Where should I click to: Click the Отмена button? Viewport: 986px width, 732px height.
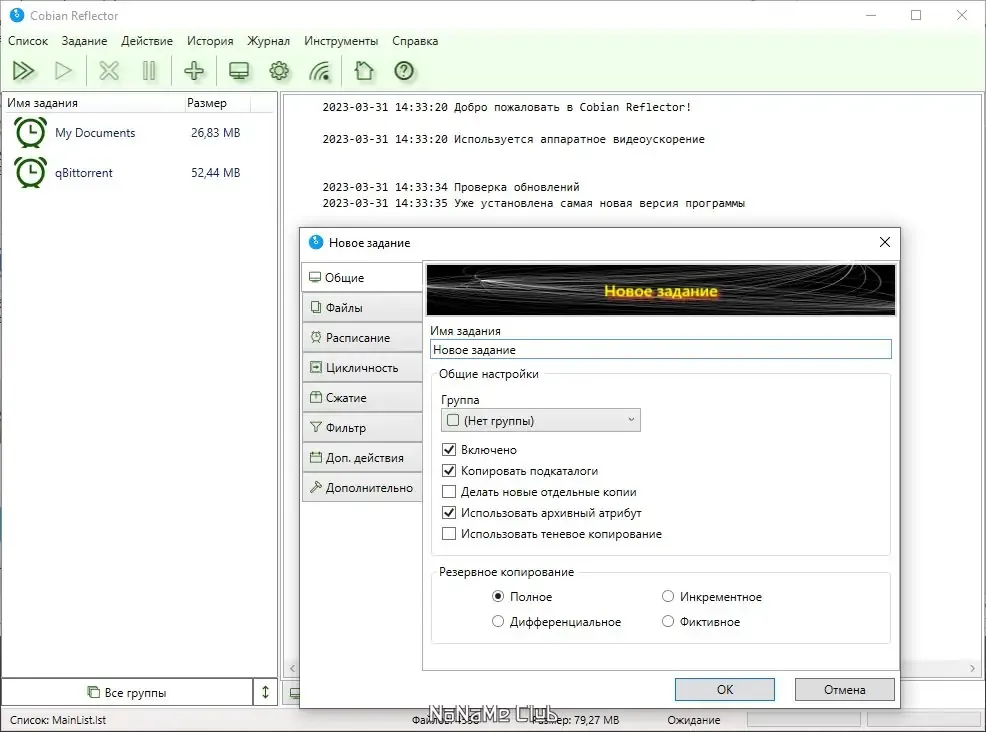845,689
